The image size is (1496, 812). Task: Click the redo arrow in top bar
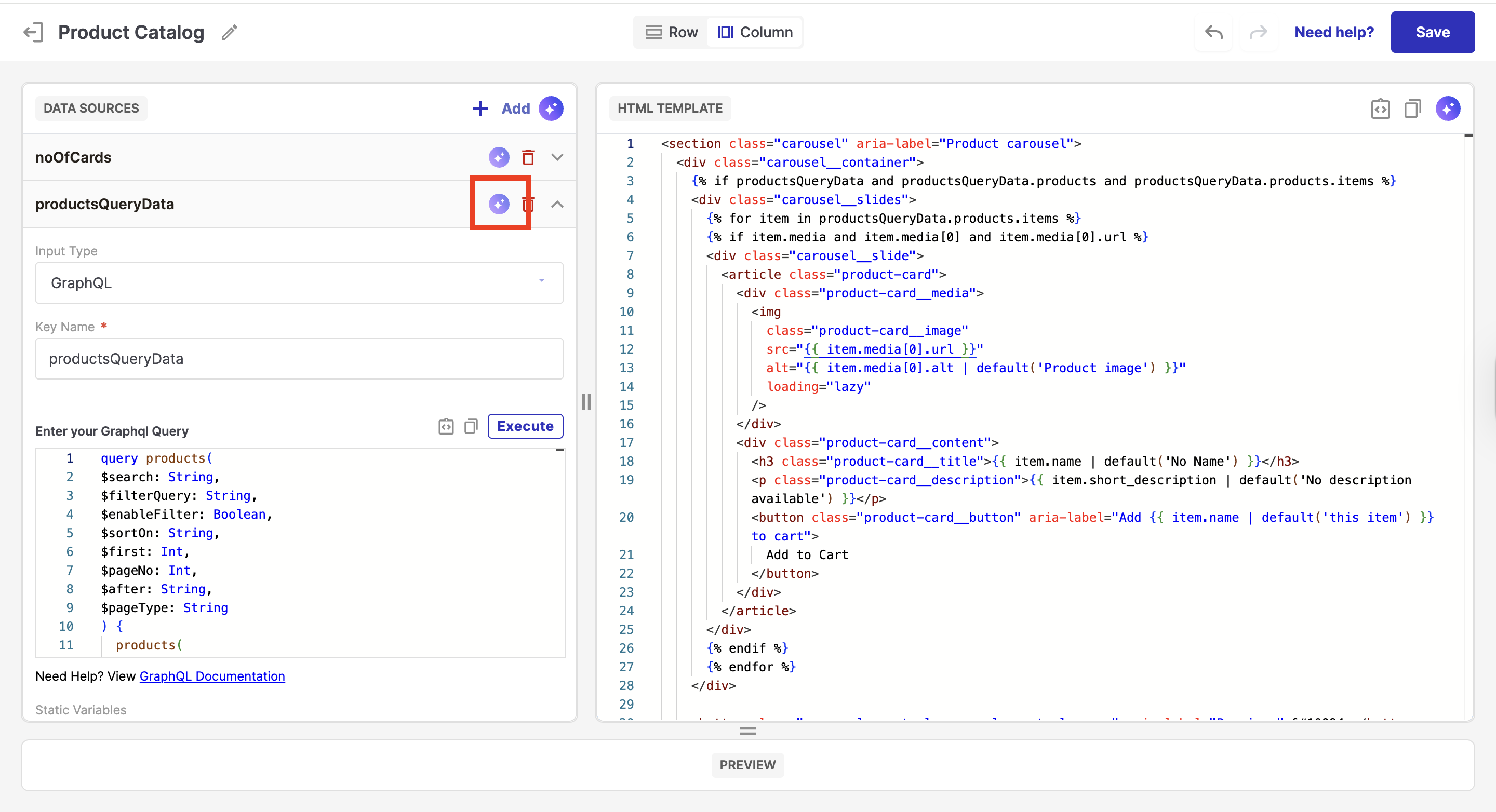1258,33
